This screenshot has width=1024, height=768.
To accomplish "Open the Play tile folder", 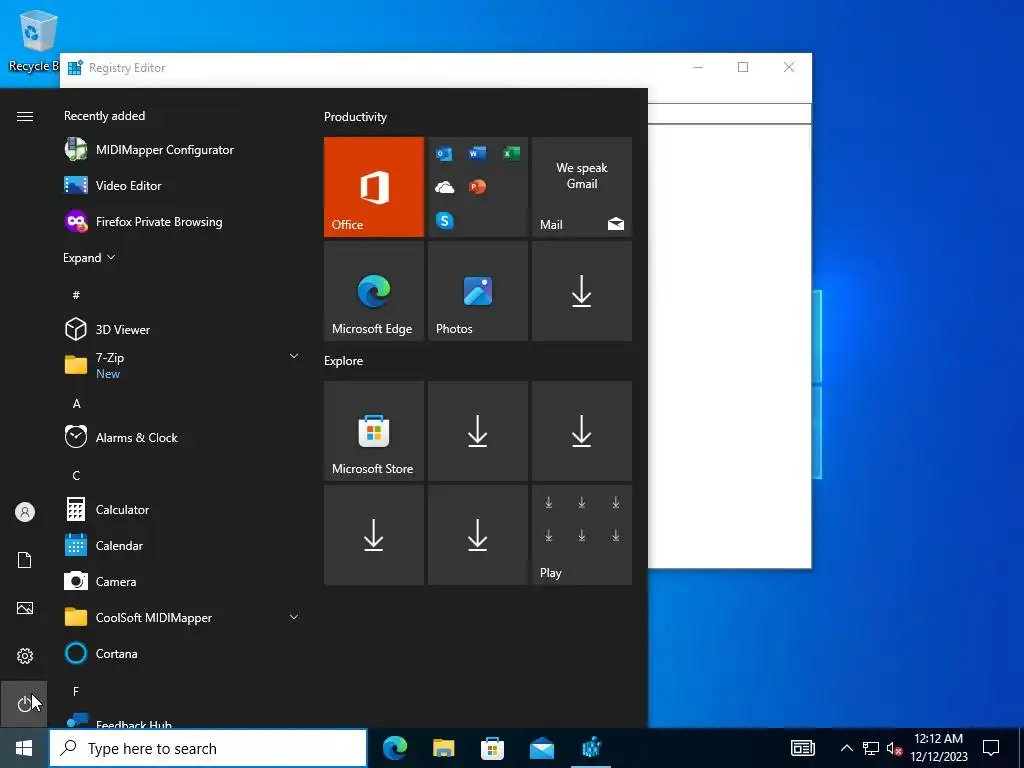I will tap(582, 535).
